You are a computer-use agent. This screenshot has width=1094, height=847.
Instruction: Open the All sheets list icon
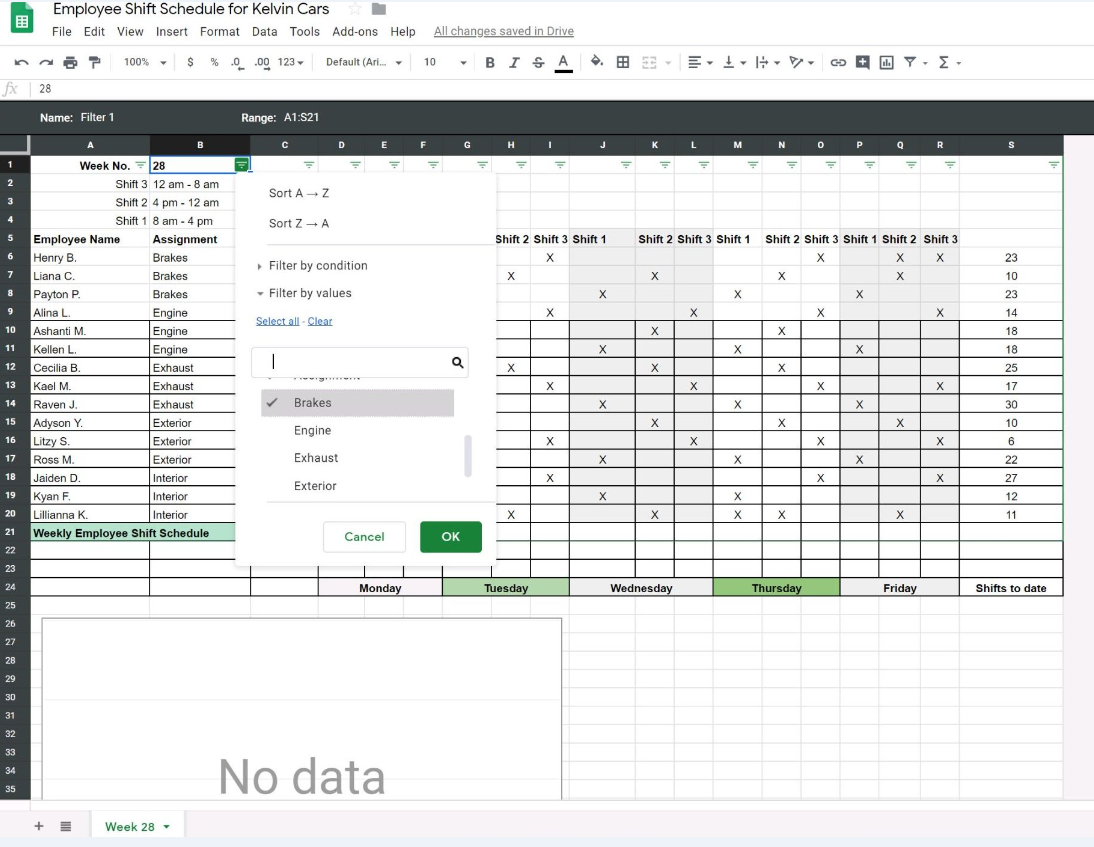(66, 826)
